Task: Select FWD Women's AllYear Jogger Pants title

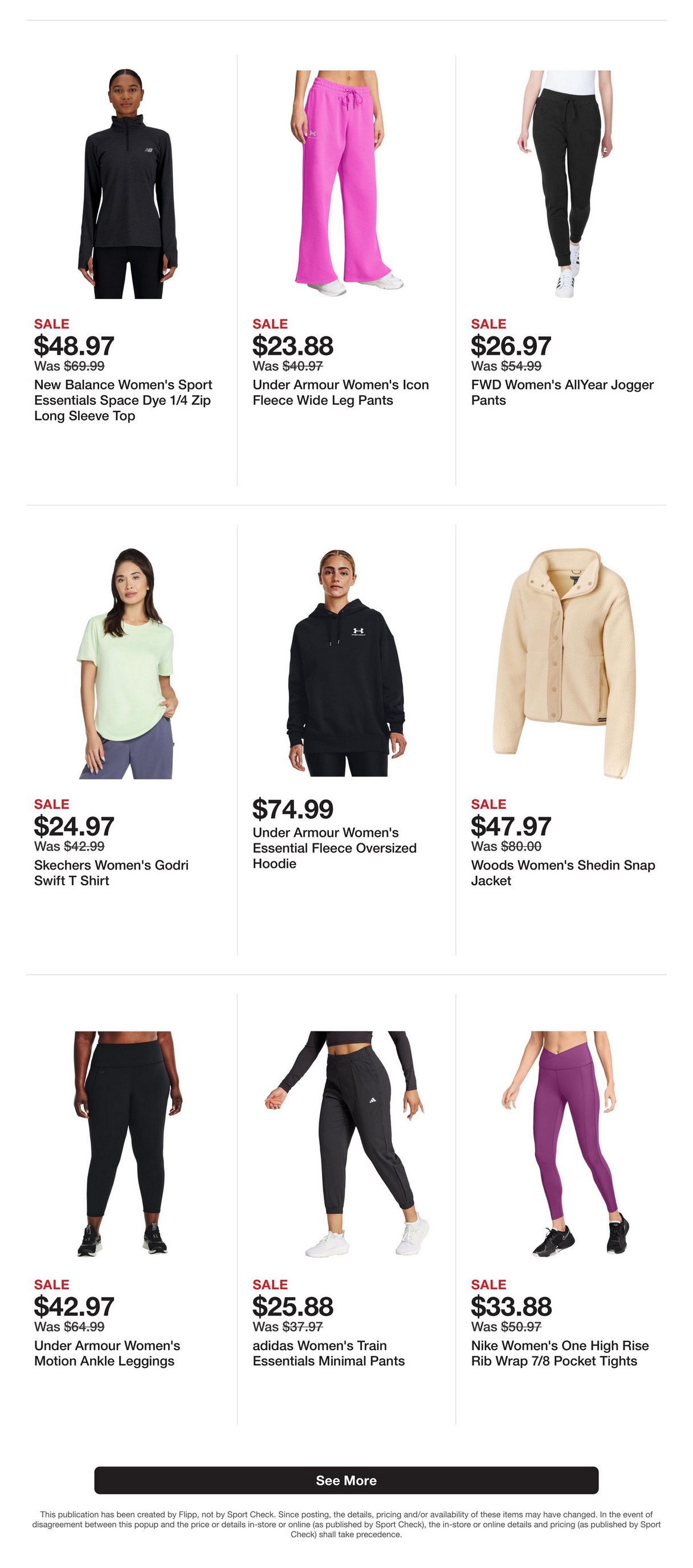Action: pos(562,393)
